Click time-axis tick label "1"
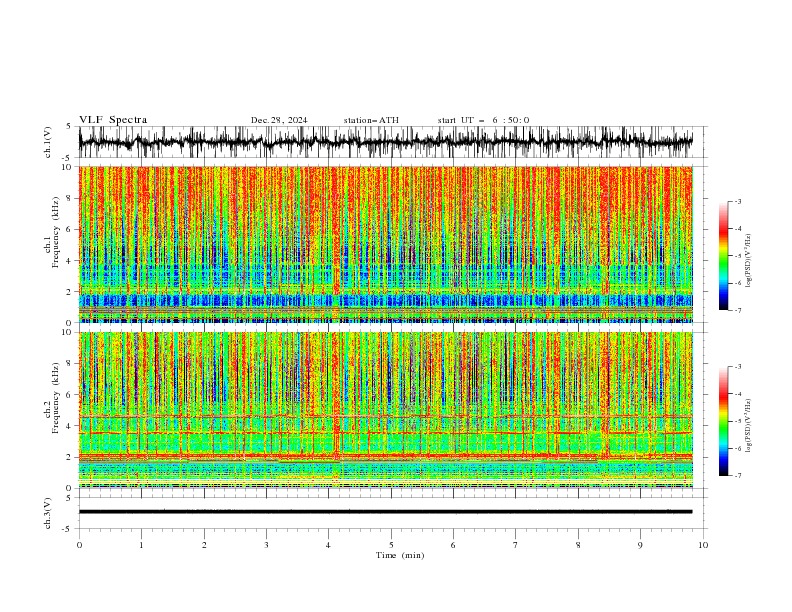The height and width of the screenshot is (612, 792). point(141,545)
